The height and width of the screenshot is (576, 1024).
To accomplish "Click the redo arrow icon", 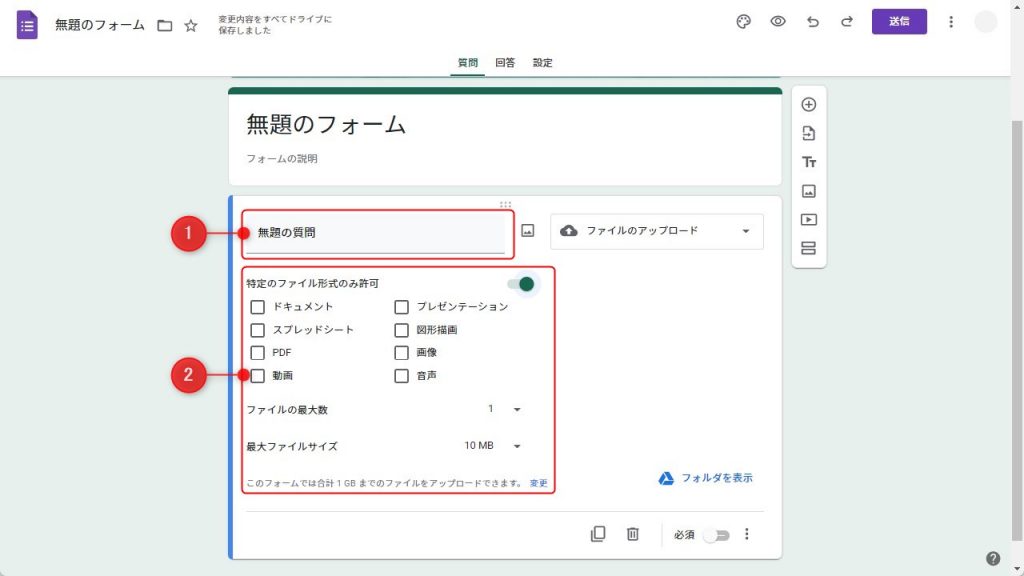I will click(x=846, y=22).
